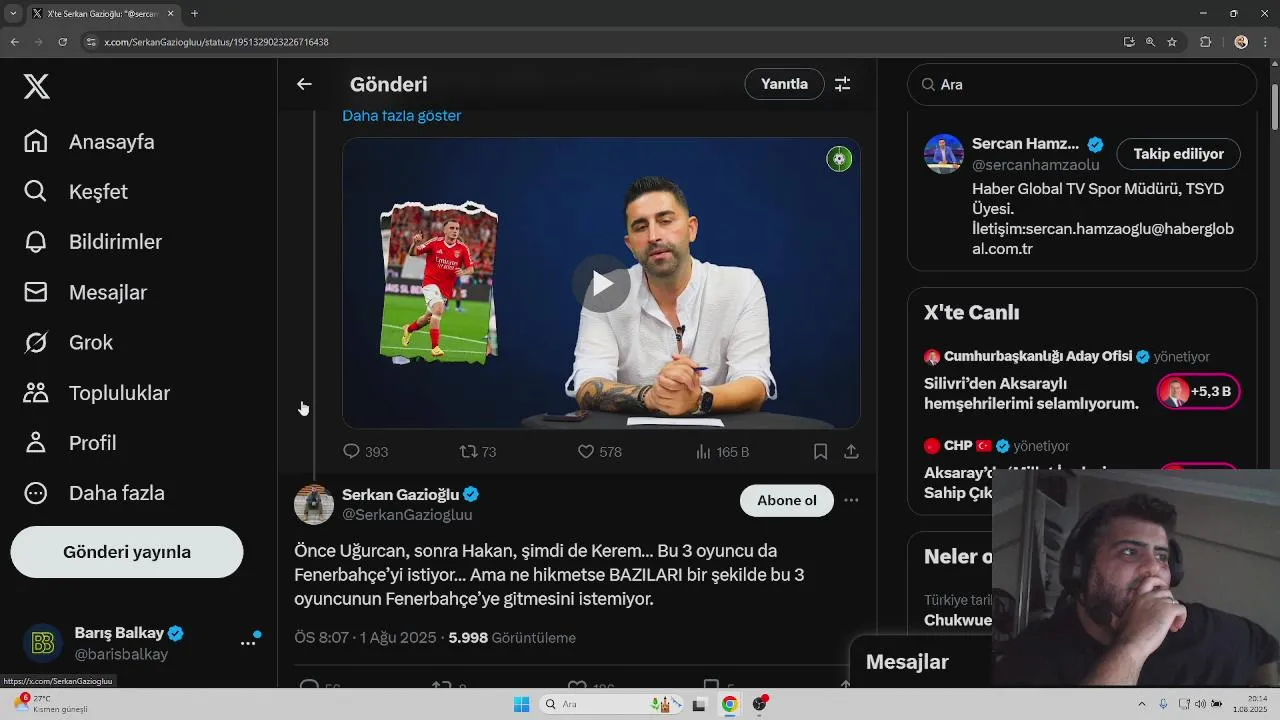Open the tab search dropdown arrow
The image size is (1280, 720).
(x=13, y=14)
